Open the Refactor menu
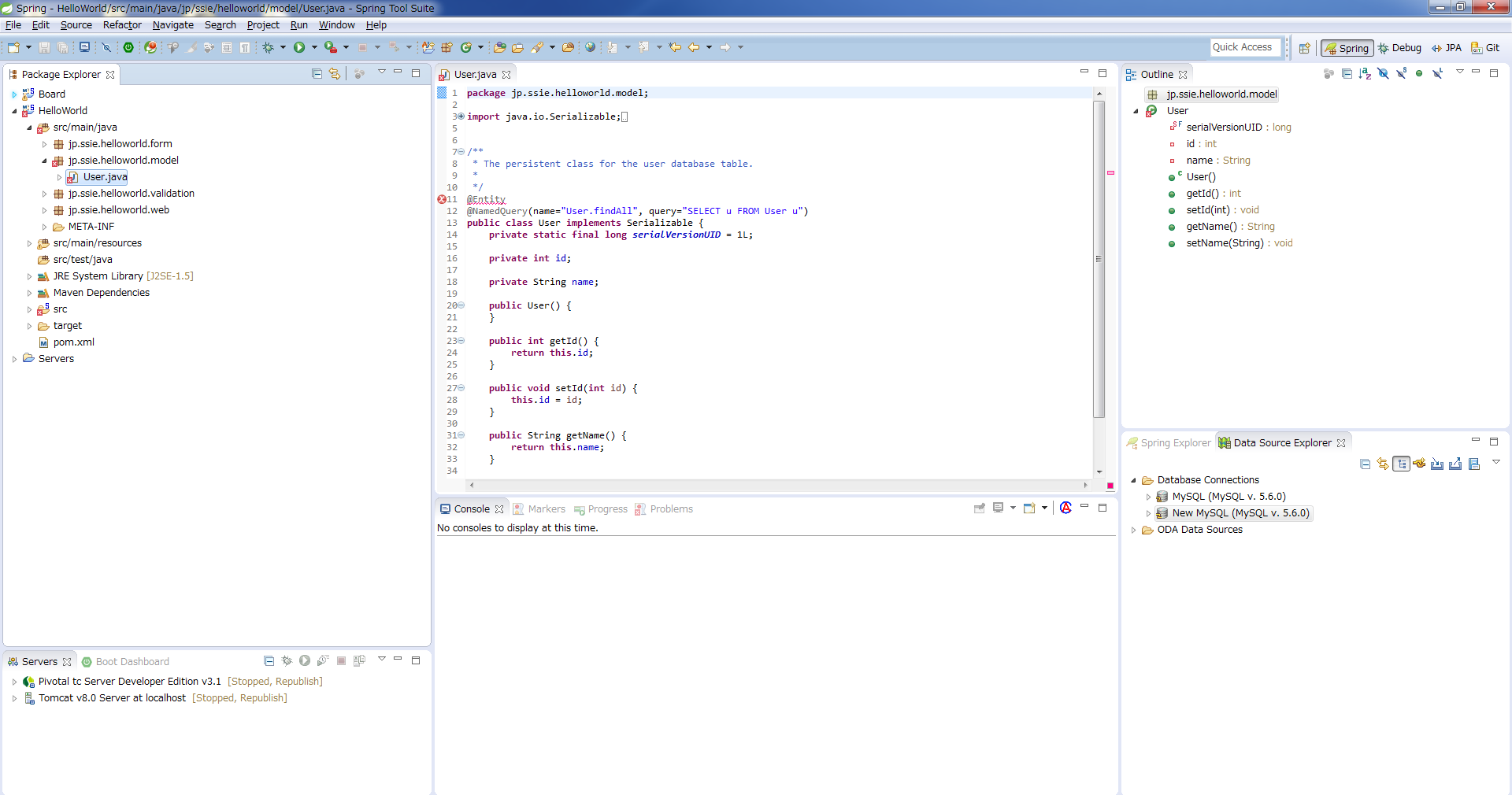1512x795 pixels. click(122, 25)
